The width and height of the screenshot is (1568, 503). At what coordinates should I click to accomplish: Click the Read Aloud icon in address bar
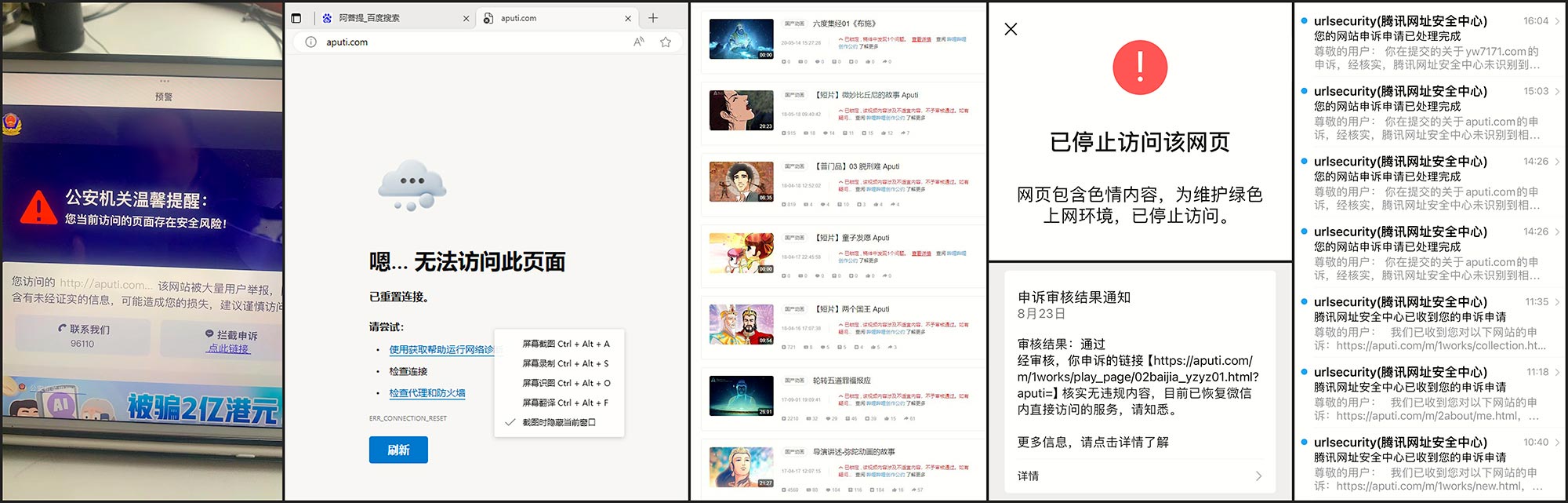coord(639,42)
